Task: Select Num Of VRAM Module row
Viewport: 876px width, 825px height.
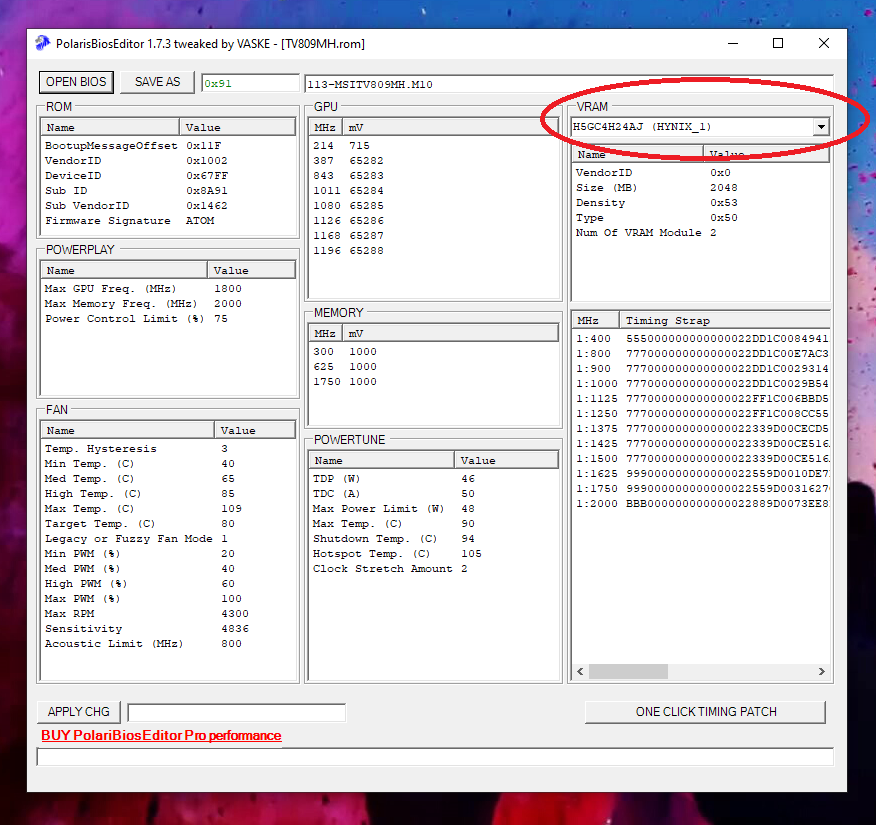Action: coord(701,233)
